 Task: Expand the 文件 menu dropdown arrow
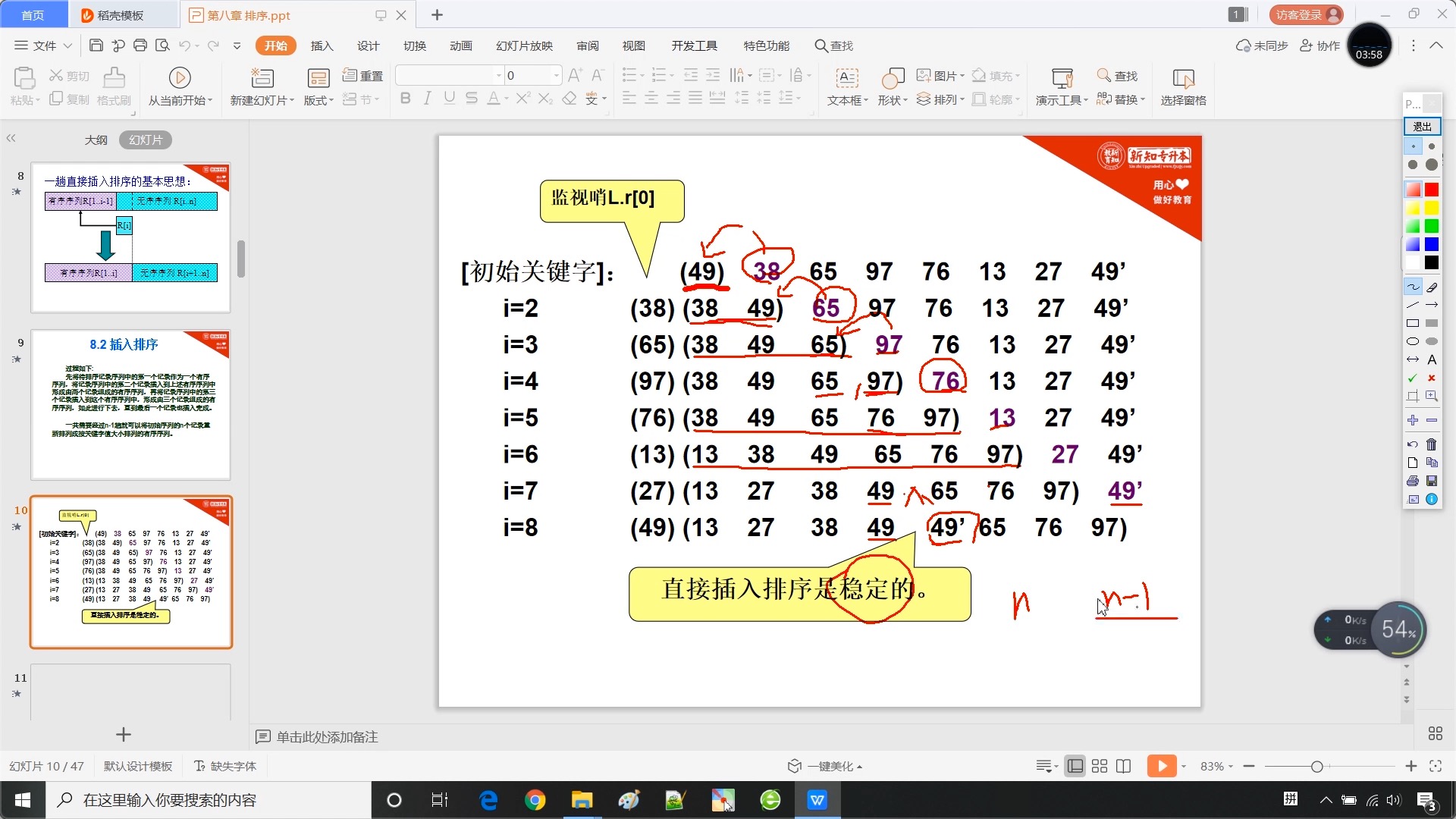point(67,45)
